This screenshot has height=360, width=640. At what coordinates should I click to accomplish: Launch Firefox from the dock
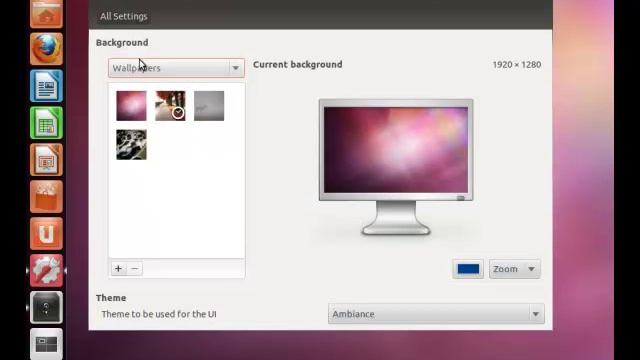pyautogui.click(x=46, y=49)
